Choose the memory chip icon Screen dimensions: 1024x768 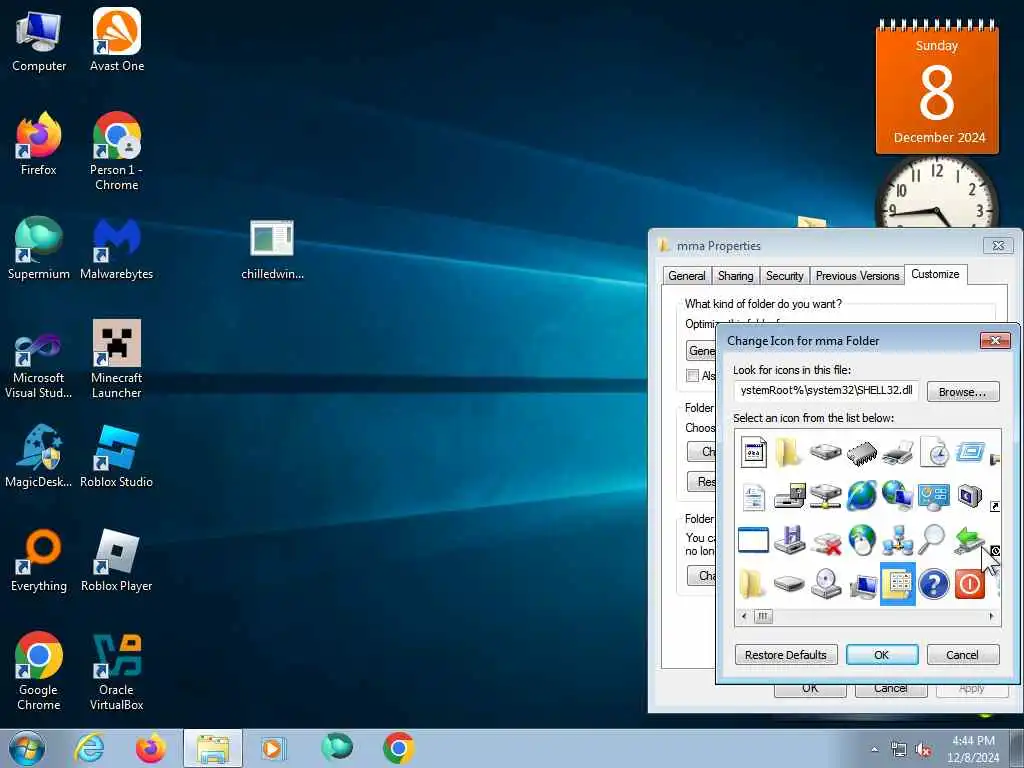point(862,452)
